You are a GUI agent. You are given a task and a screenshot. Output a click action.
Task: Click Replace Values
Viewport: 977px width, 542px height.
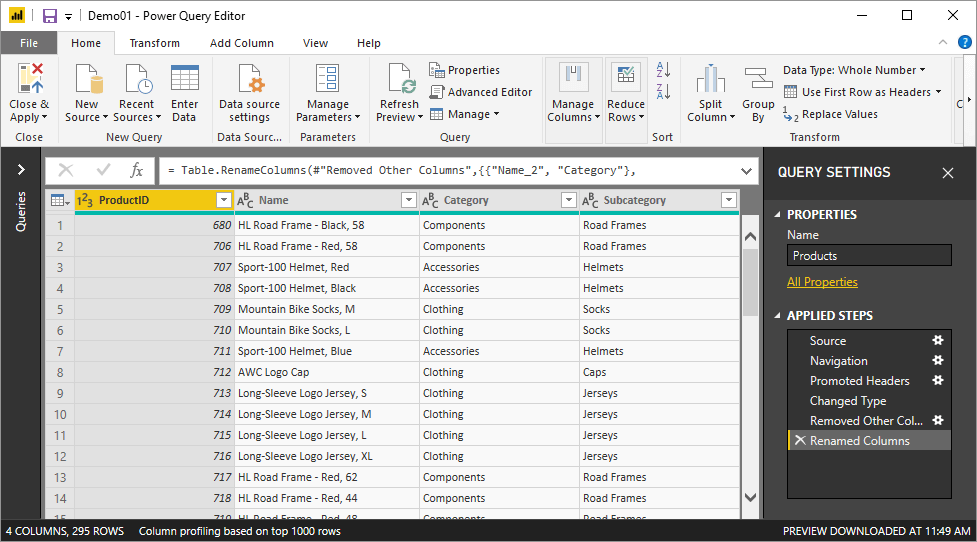(x=831, y=115)
